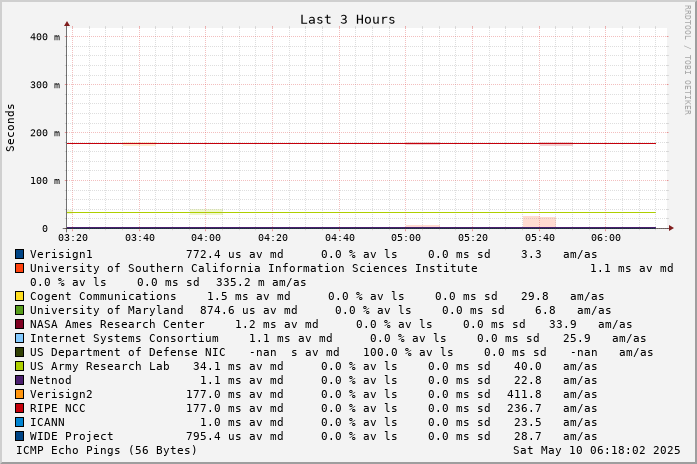The width and height of the screenshot is (697, 464).
Task: Click the "US Army Research Lab" legend label
Action: [x=100, y=366]
